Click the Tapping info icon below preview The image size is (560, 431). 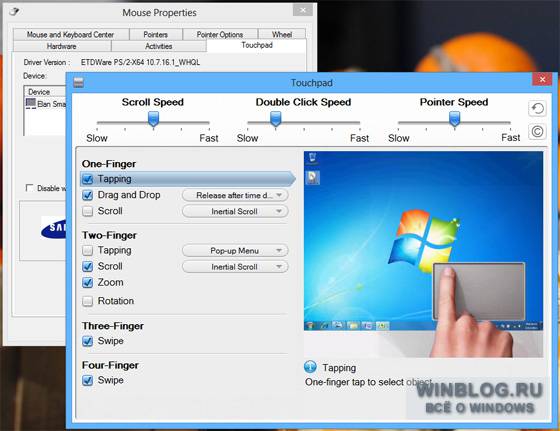pyautogui.click(x=310, y=367)
